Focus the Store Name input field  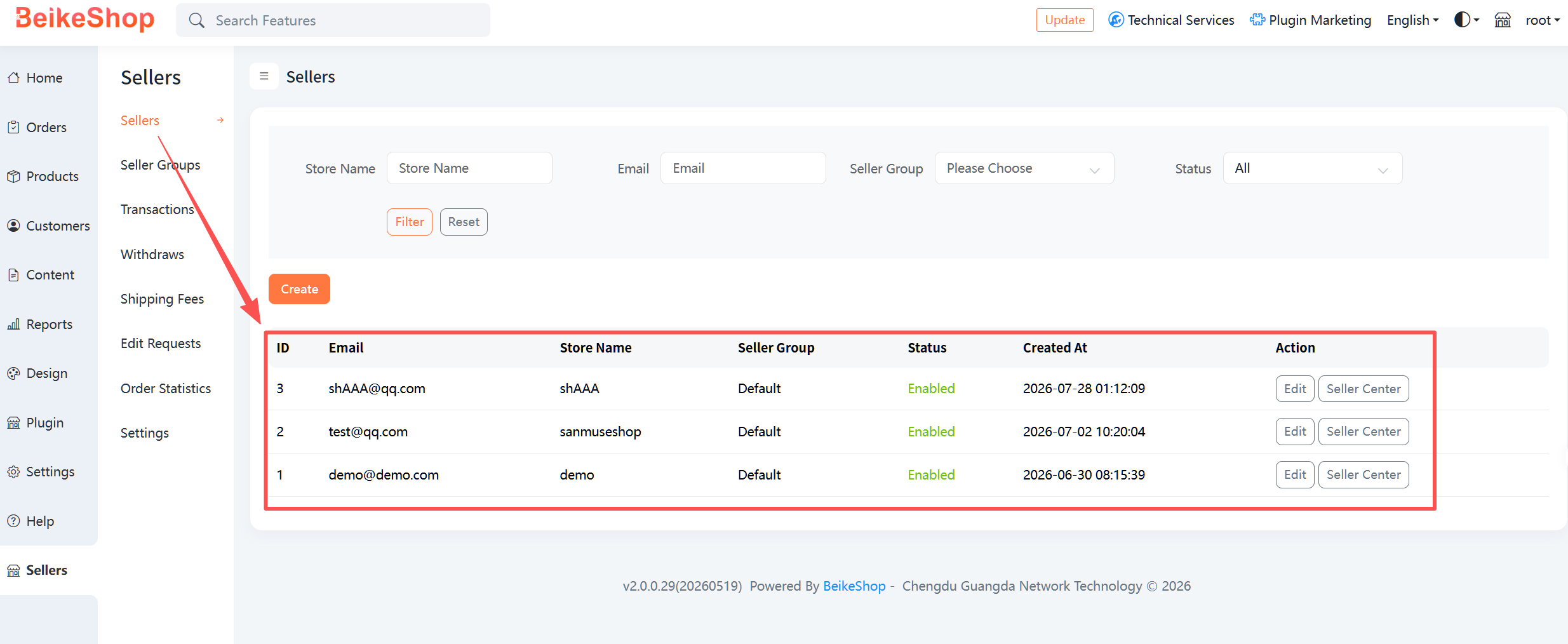click(x=469, y=168)
